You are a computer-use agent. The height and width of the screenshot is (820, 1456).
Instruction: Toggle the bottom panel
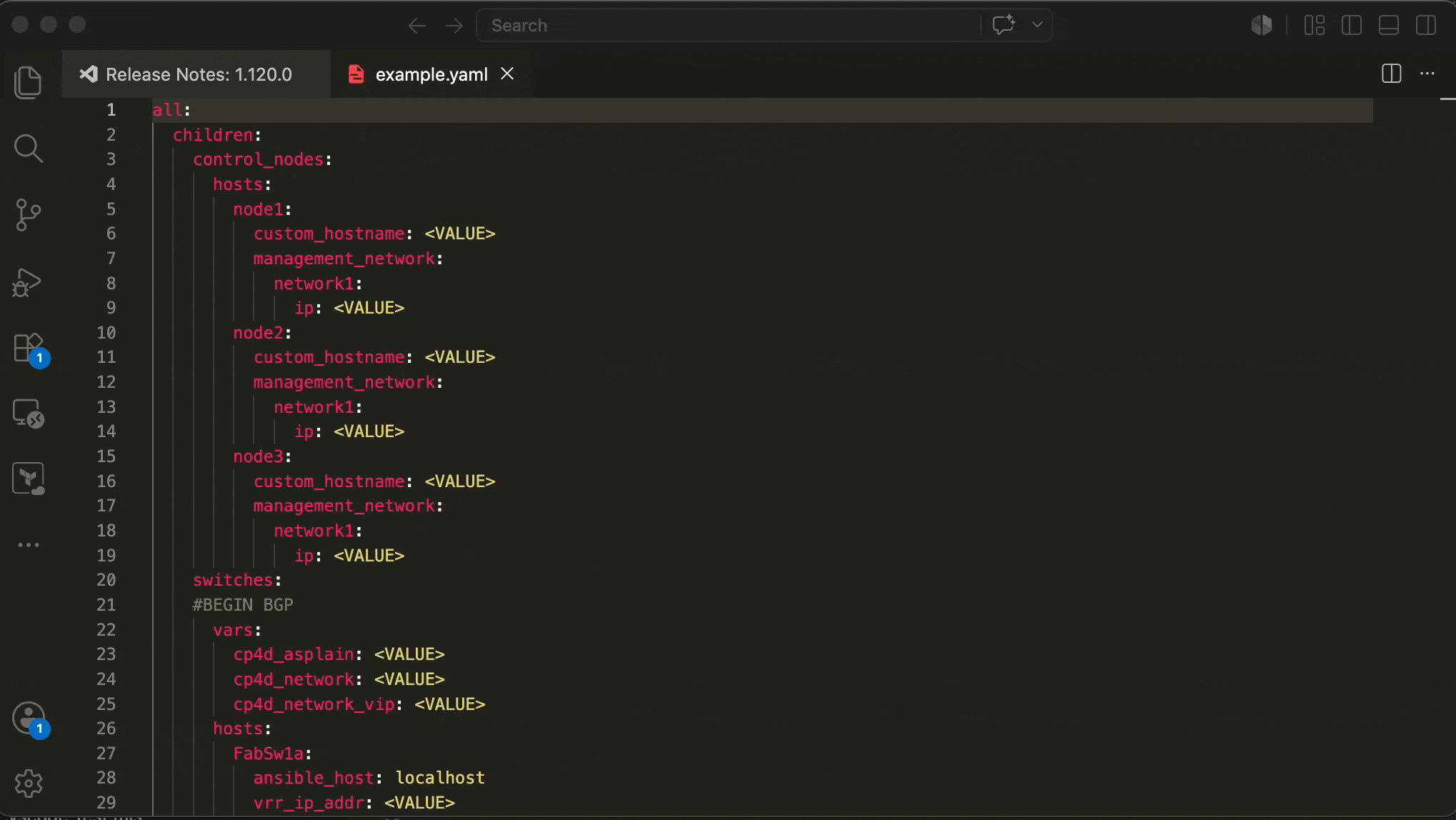(1389, 25)
